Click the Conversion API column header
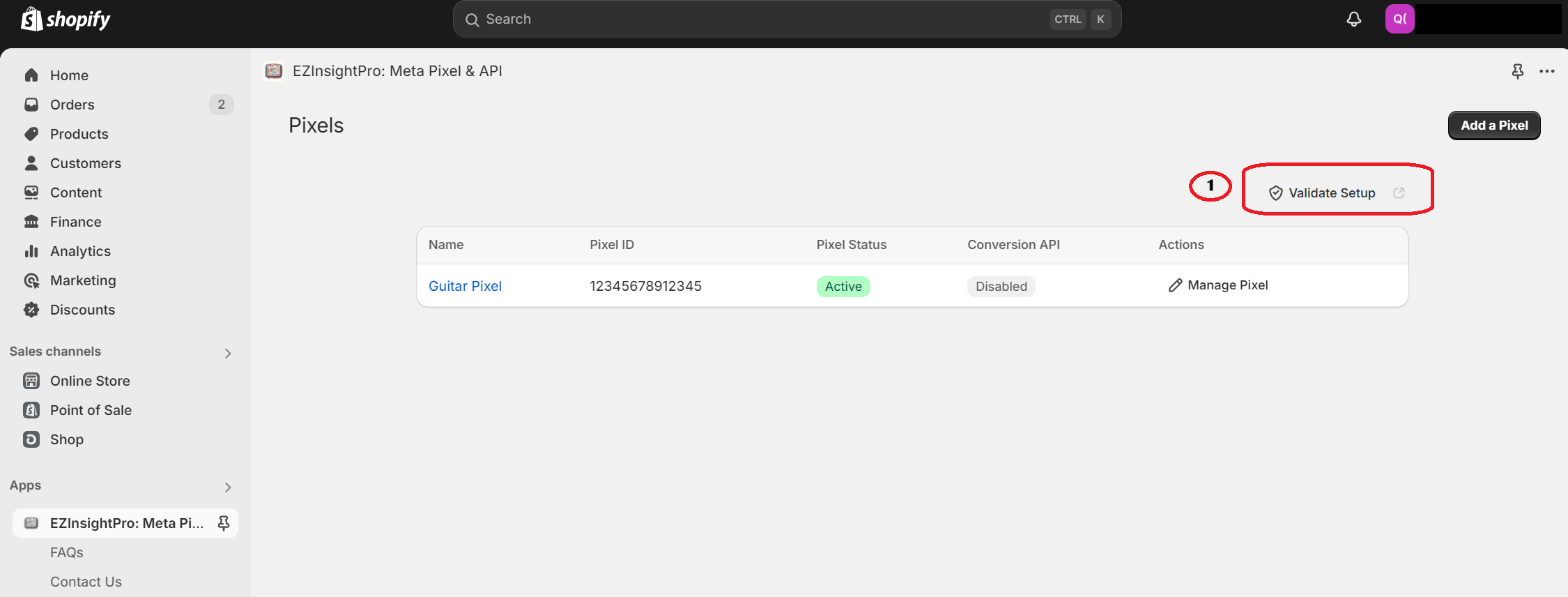Image resolution: width=1568 pixels, height=597 pixels. (x=1013, y=245)
